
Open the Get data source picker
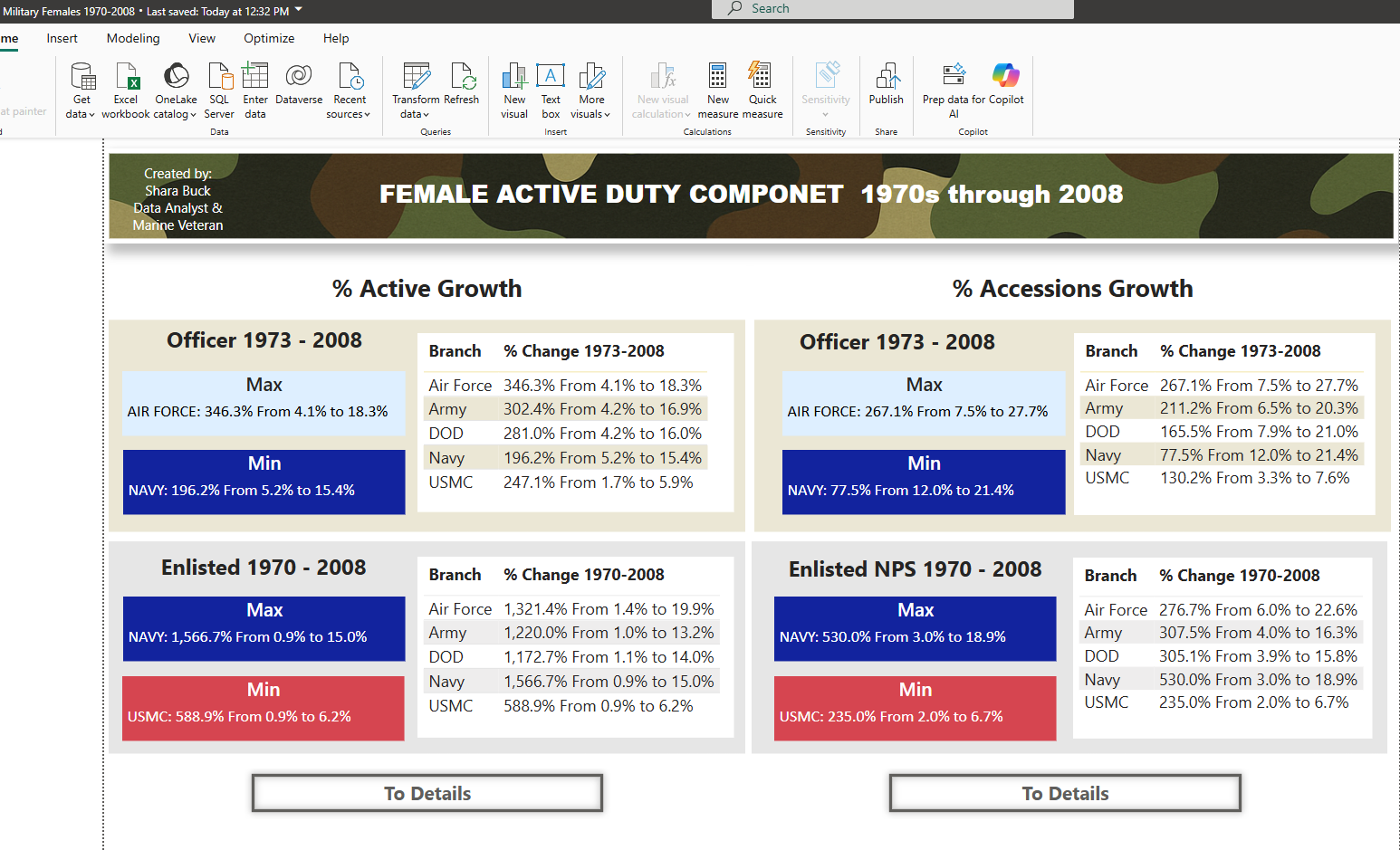pyautogui.click(x=82, y=91)
